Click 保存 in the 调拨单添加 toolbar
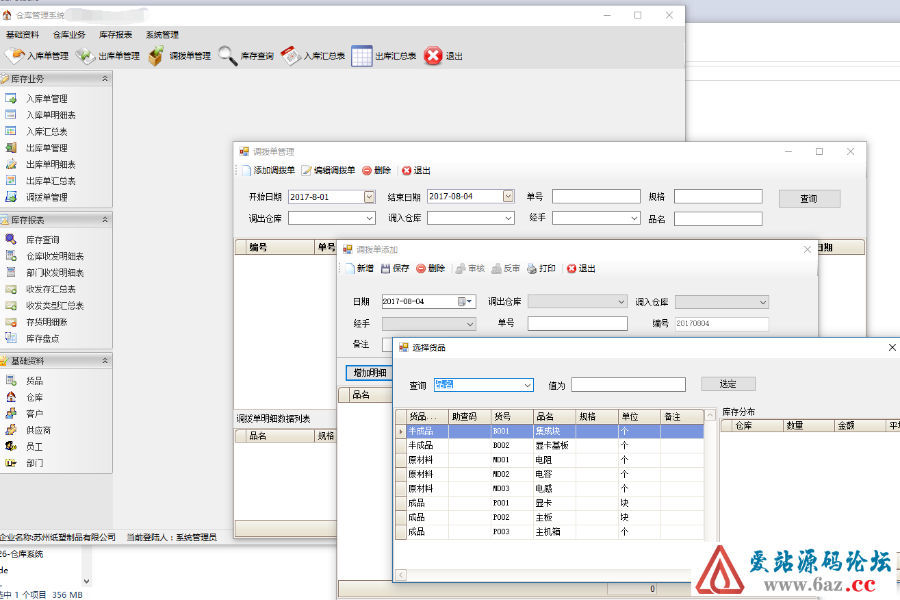This screenshot has width=900, height=600. click(x=395, y=269)
